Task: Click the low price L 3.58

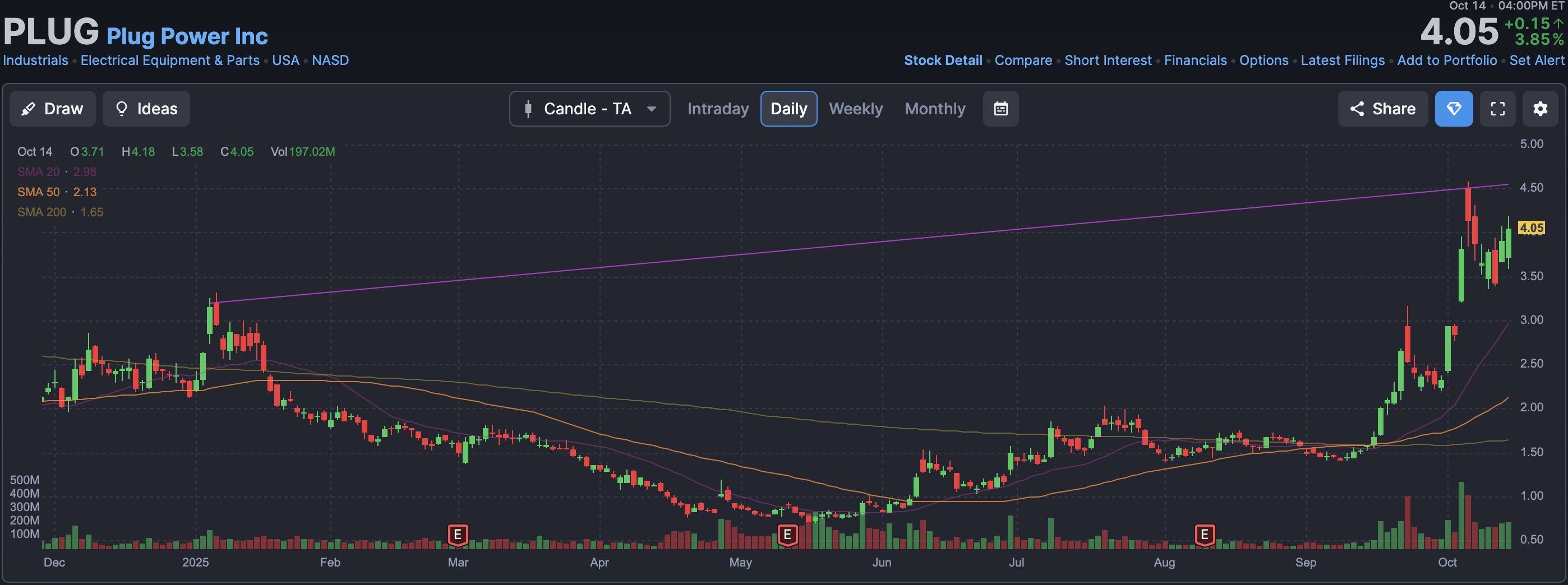Action: coord(187,151)
